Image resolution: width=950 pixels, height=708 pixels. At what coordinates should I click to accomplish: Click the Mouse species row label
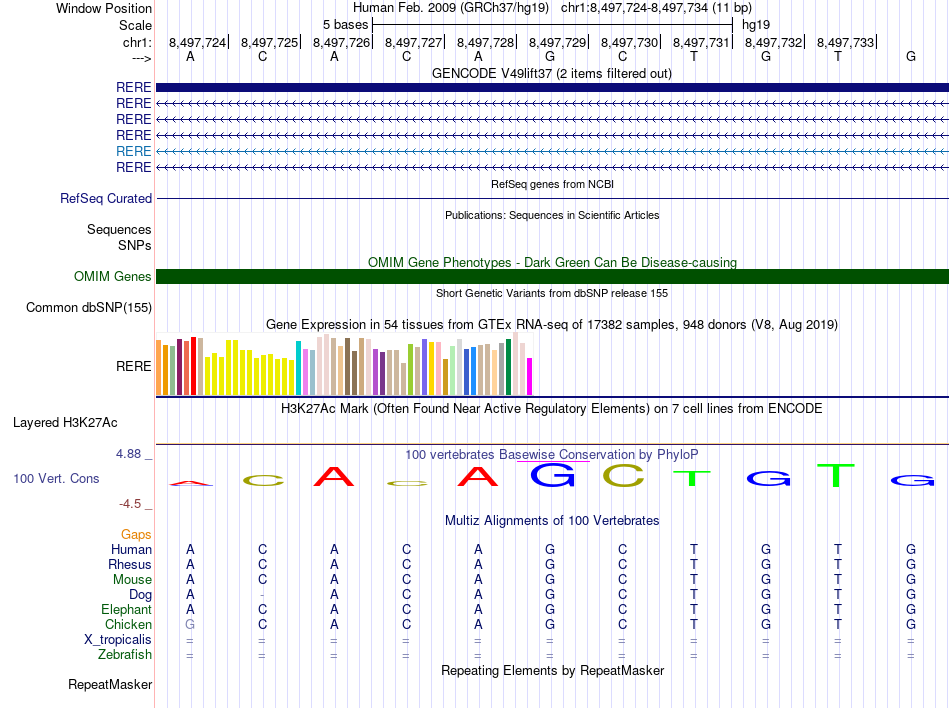point(132,580)
